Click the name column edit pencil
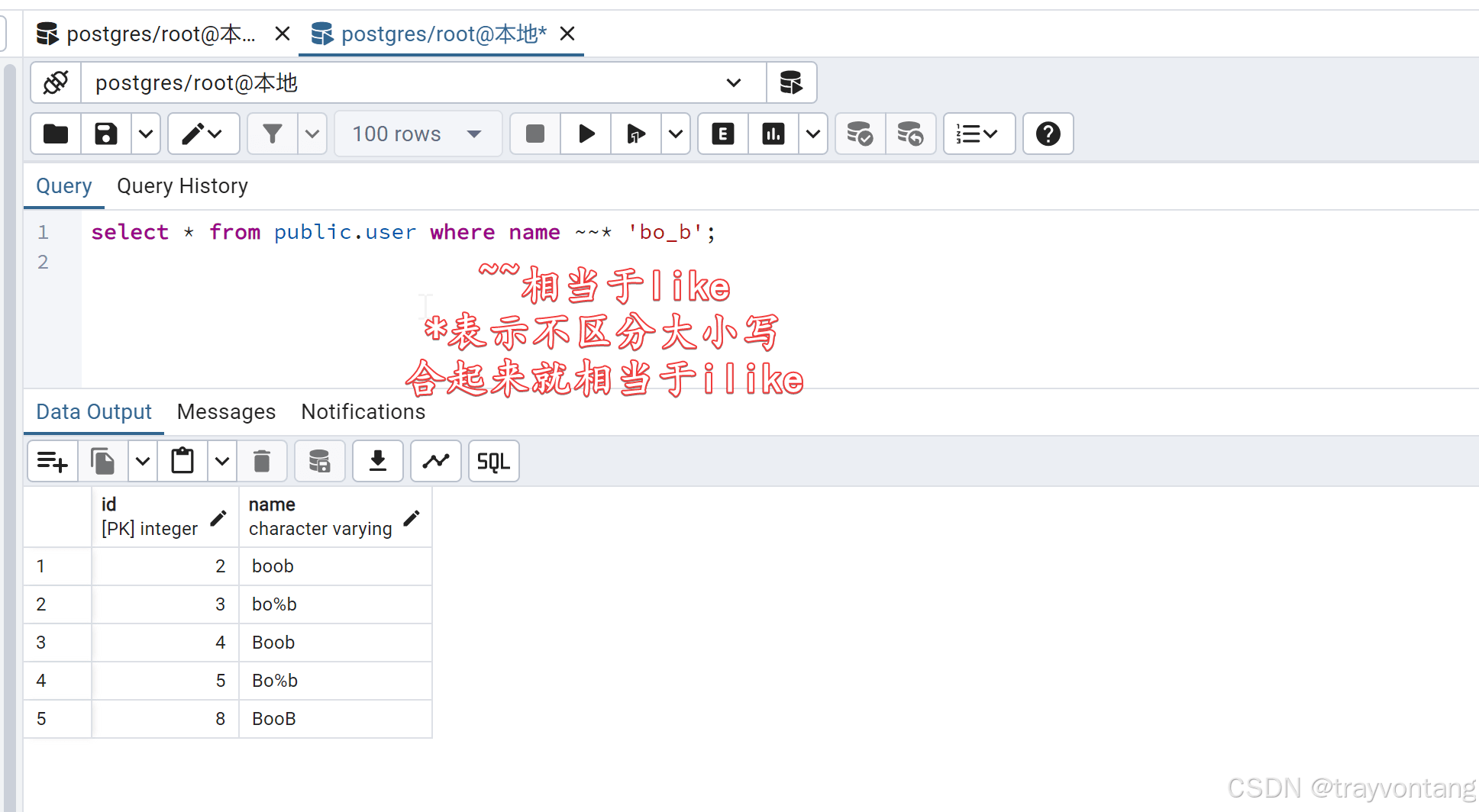Image resolution: width=1479 pixels, height=812 pixels. click(x=412, y=518)
